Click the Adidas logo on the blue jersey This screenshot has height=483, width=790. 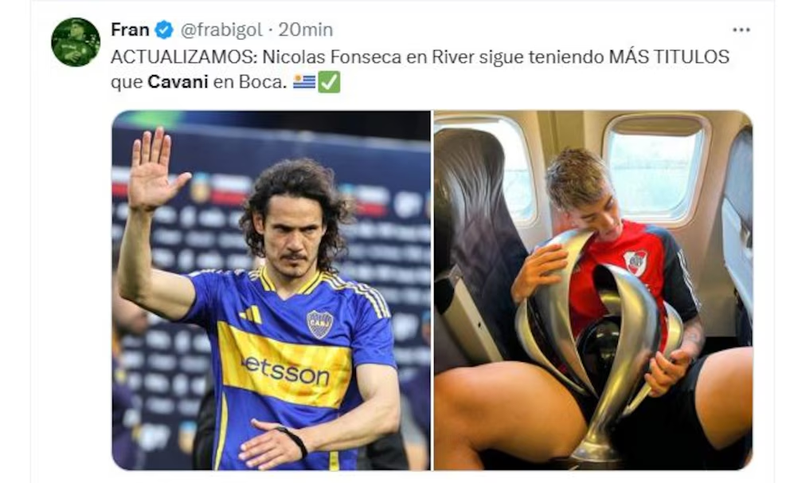coord(251,315)
